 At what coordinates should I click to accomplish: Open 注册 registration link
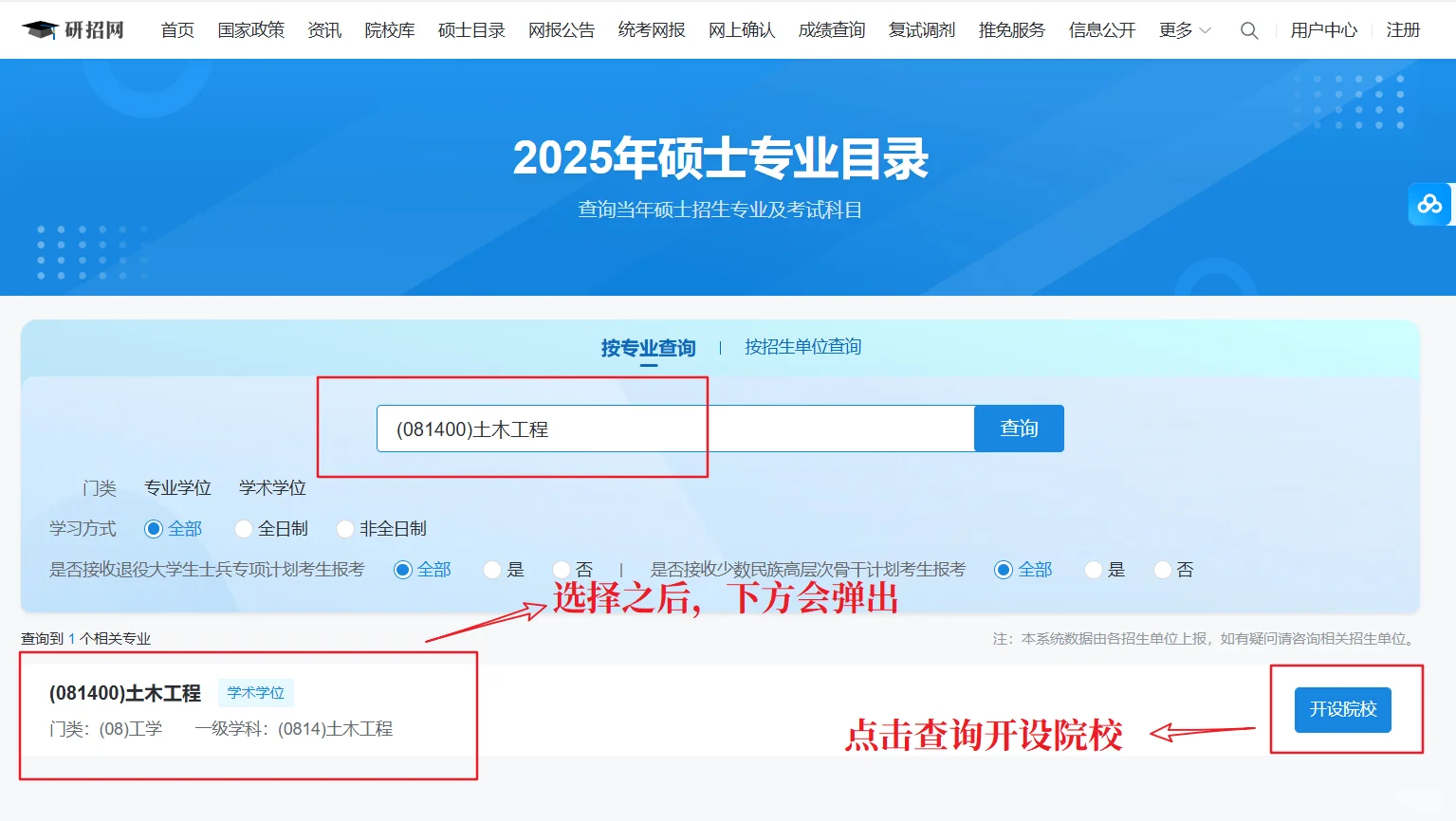point(1403,29)
